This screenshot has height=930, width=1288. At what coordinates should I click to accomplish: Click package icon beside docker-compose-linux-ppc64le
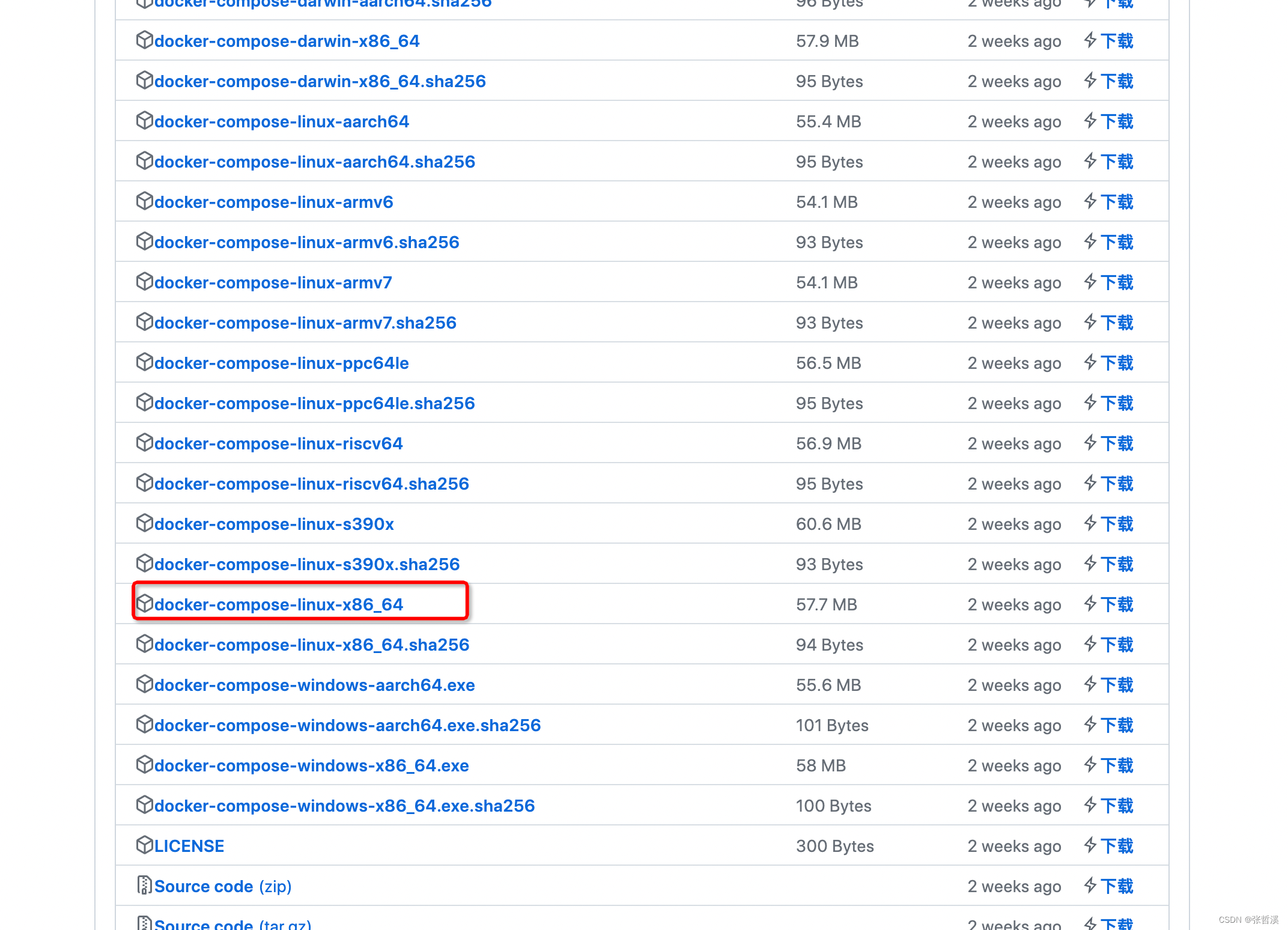145,362
